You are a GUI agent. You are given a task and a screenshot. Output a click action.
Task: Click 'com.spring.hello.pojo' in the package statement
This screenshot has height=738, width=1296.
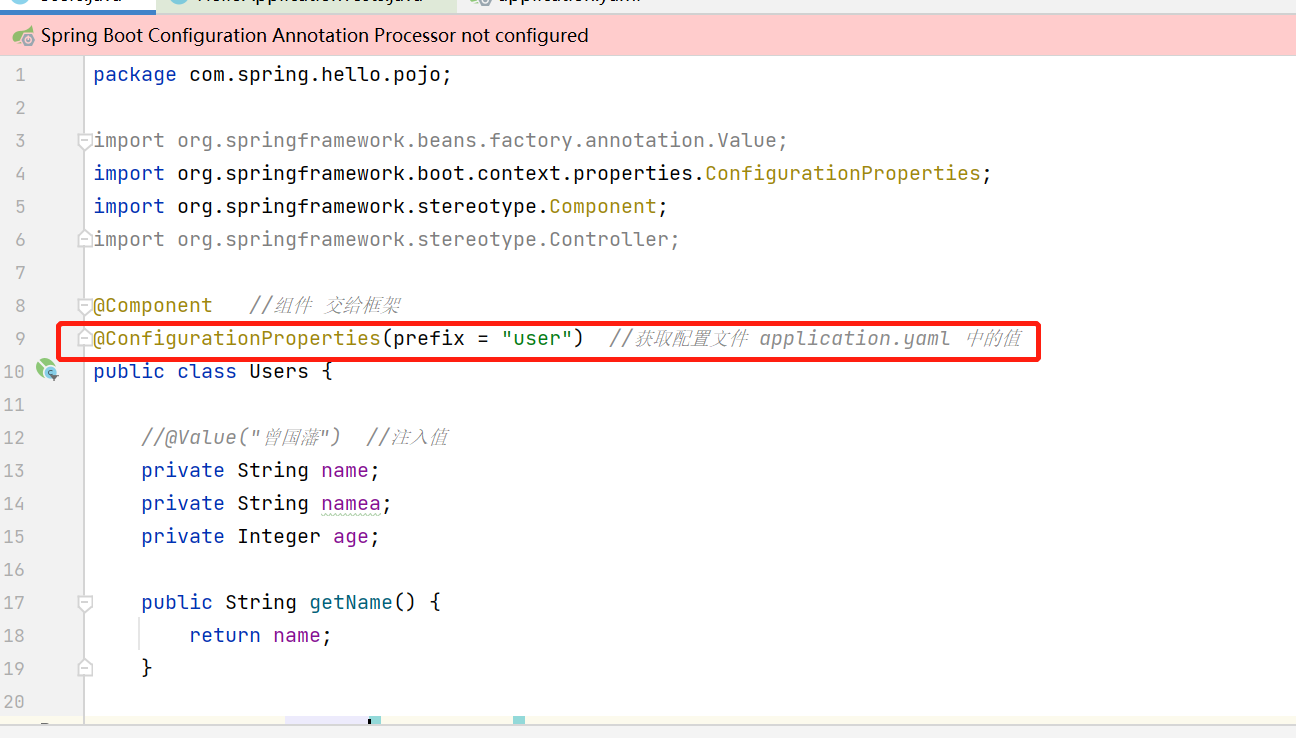[315, 74]
